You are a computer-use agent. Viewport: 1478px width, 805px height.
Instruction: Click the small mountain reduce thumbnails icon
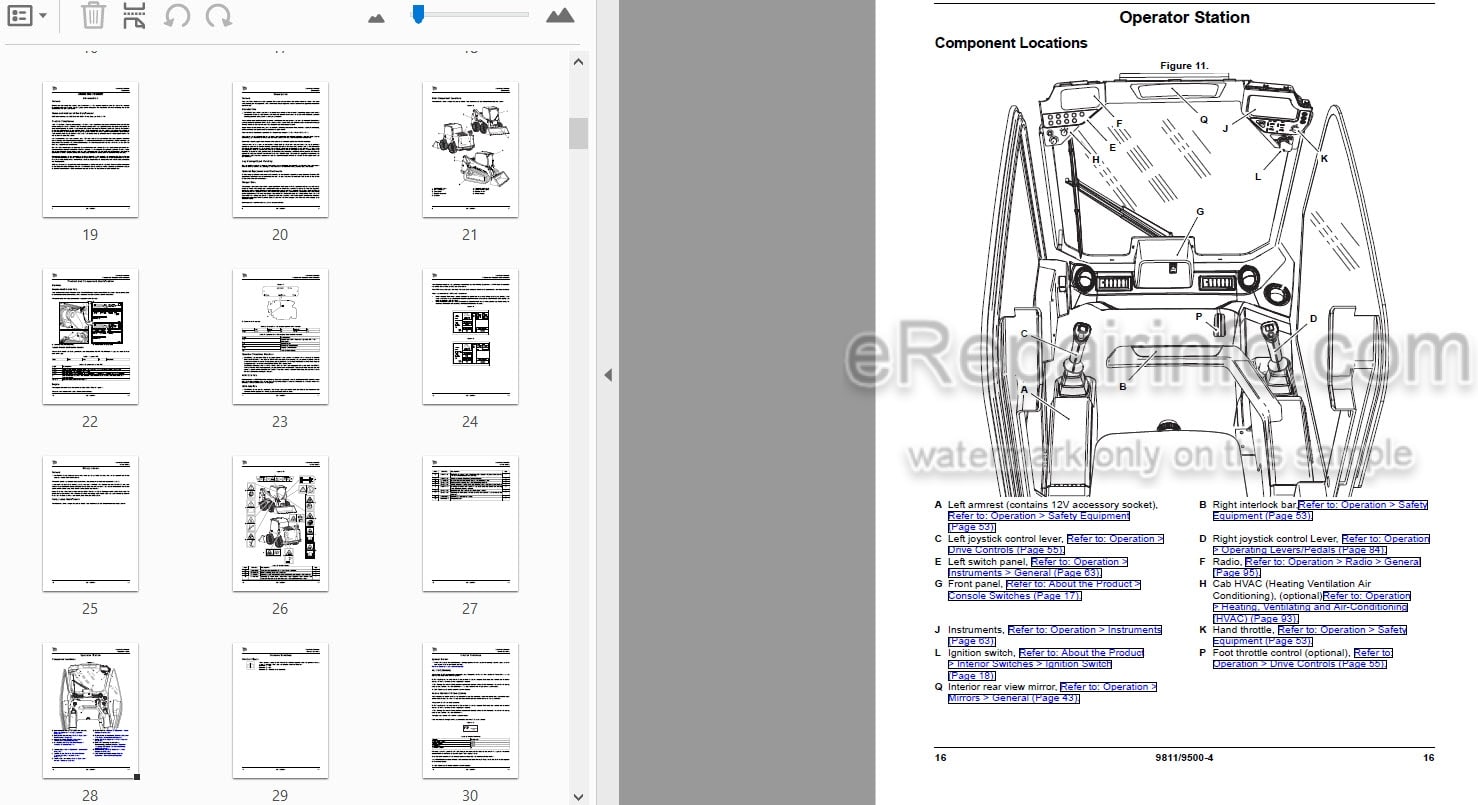click(x=377, y=17)
